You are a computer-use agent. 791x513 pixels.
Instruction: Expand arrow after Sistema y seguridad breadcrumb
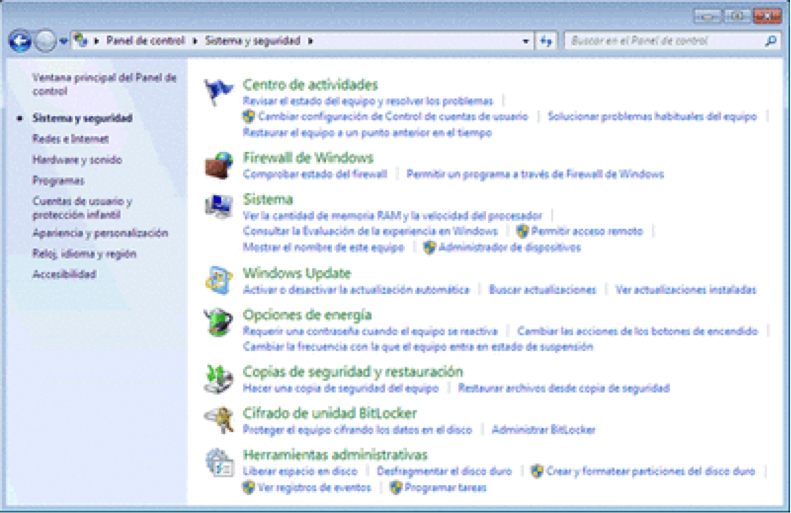(x=310, y=41)
